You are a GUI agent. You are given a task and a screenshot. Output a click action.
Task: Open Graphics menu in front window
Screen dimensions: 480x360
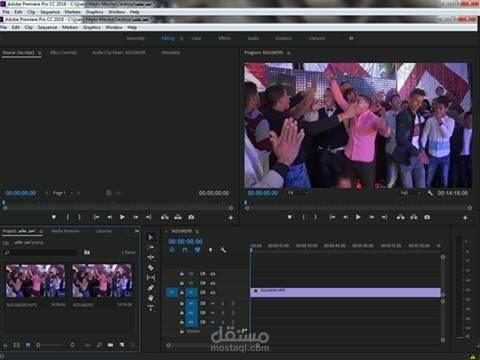pos(92,27)
